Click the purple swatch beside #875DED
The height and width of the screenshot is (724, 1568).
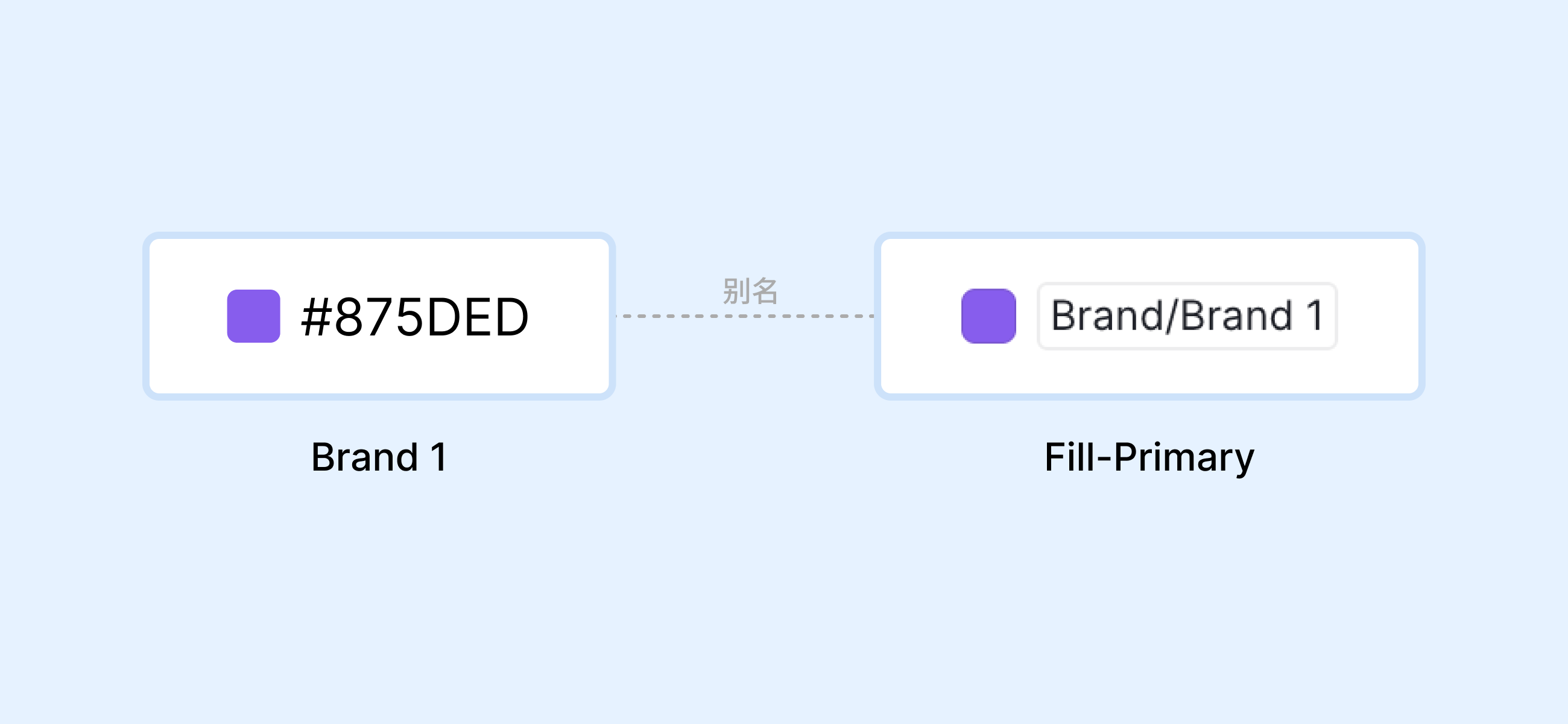[x=253, y=316]
